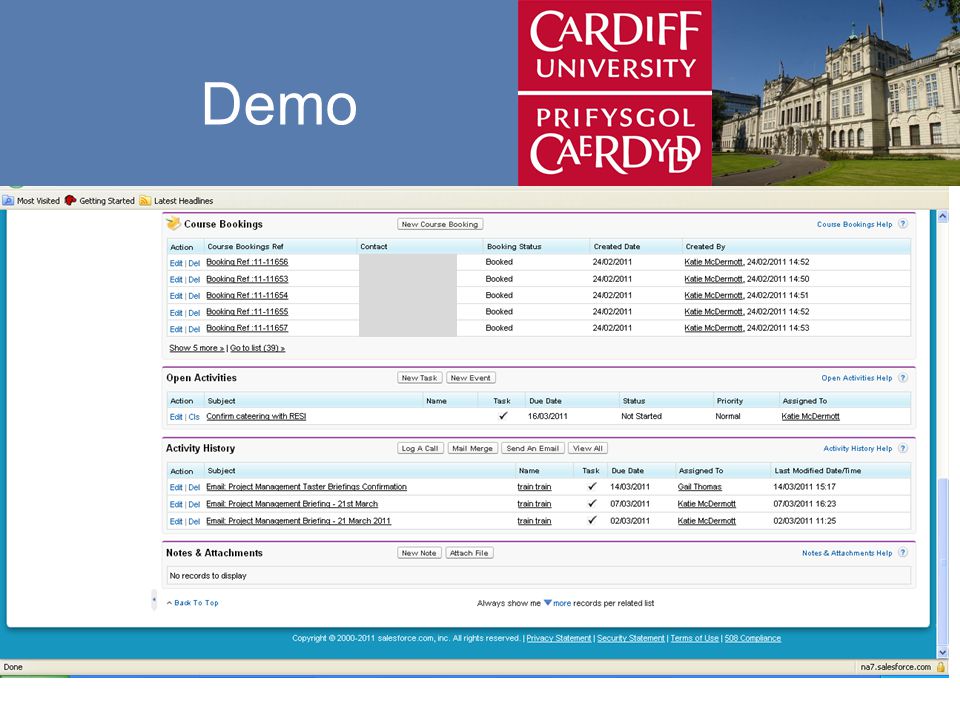Open Katie McDermott creator link for booking 11-11656
The height and width of the screenshot is (720, 960).
click(713, 262)
